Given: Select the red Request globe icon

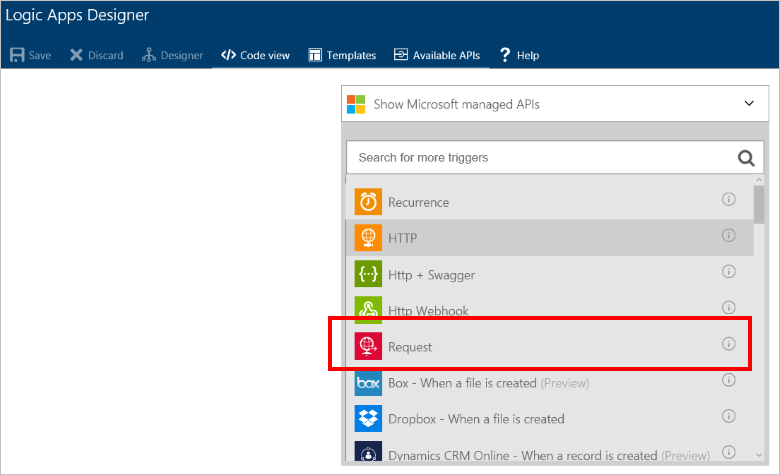Looking at the screenshot, I should point(368,346).
